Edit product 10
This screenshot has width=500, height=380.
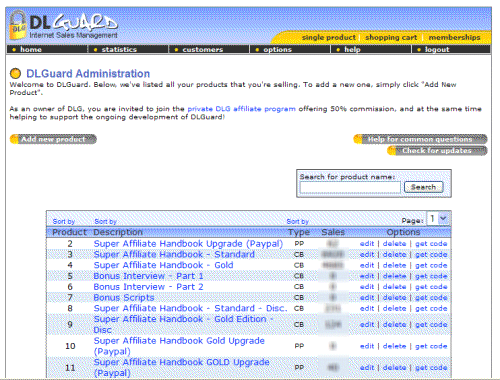point(367,346)
